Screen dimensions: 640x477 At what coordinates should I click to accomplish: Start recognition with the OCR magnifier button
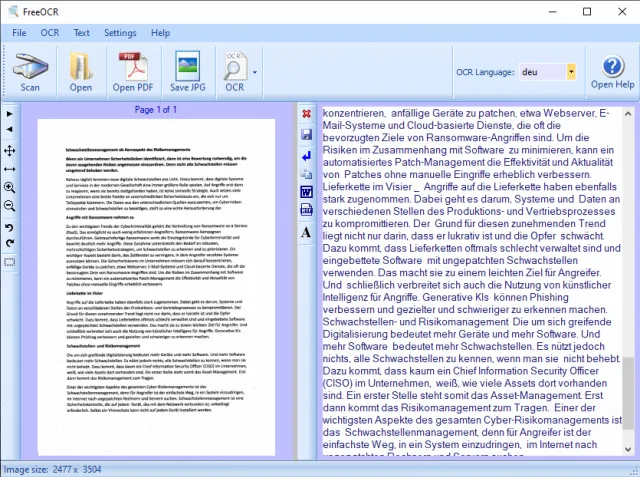pos(235,71)
